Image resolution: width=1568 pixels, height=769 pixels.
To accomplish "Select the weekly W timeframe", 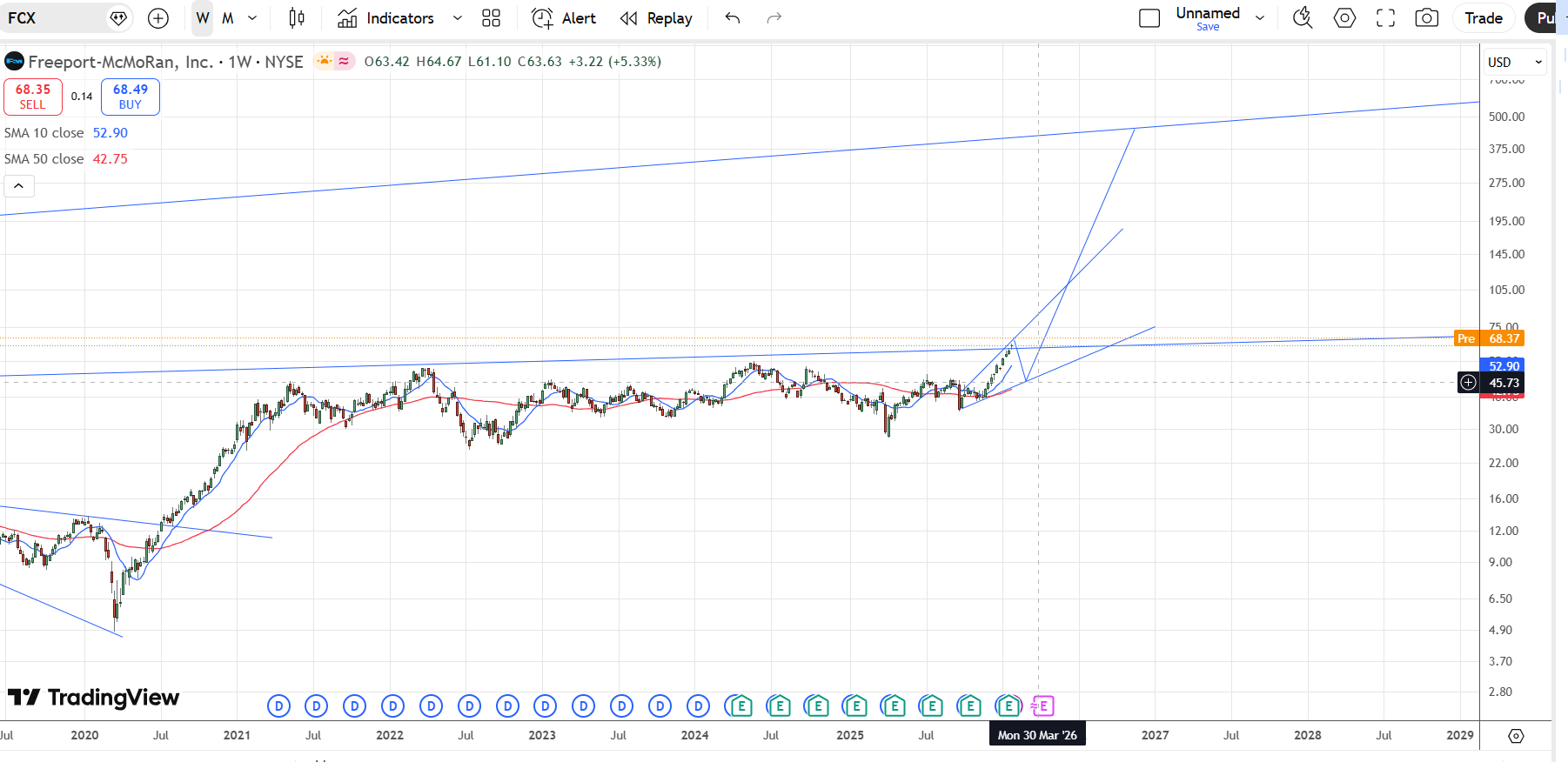I will tap(203, 18).
